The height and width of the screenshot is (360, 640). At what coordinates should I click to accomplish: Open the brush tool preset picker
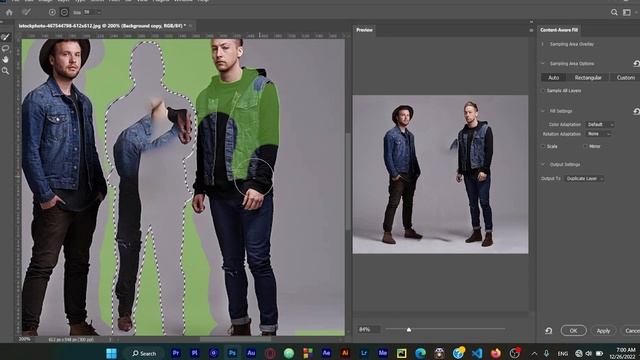pyautogui.click(x=27, y=12)
